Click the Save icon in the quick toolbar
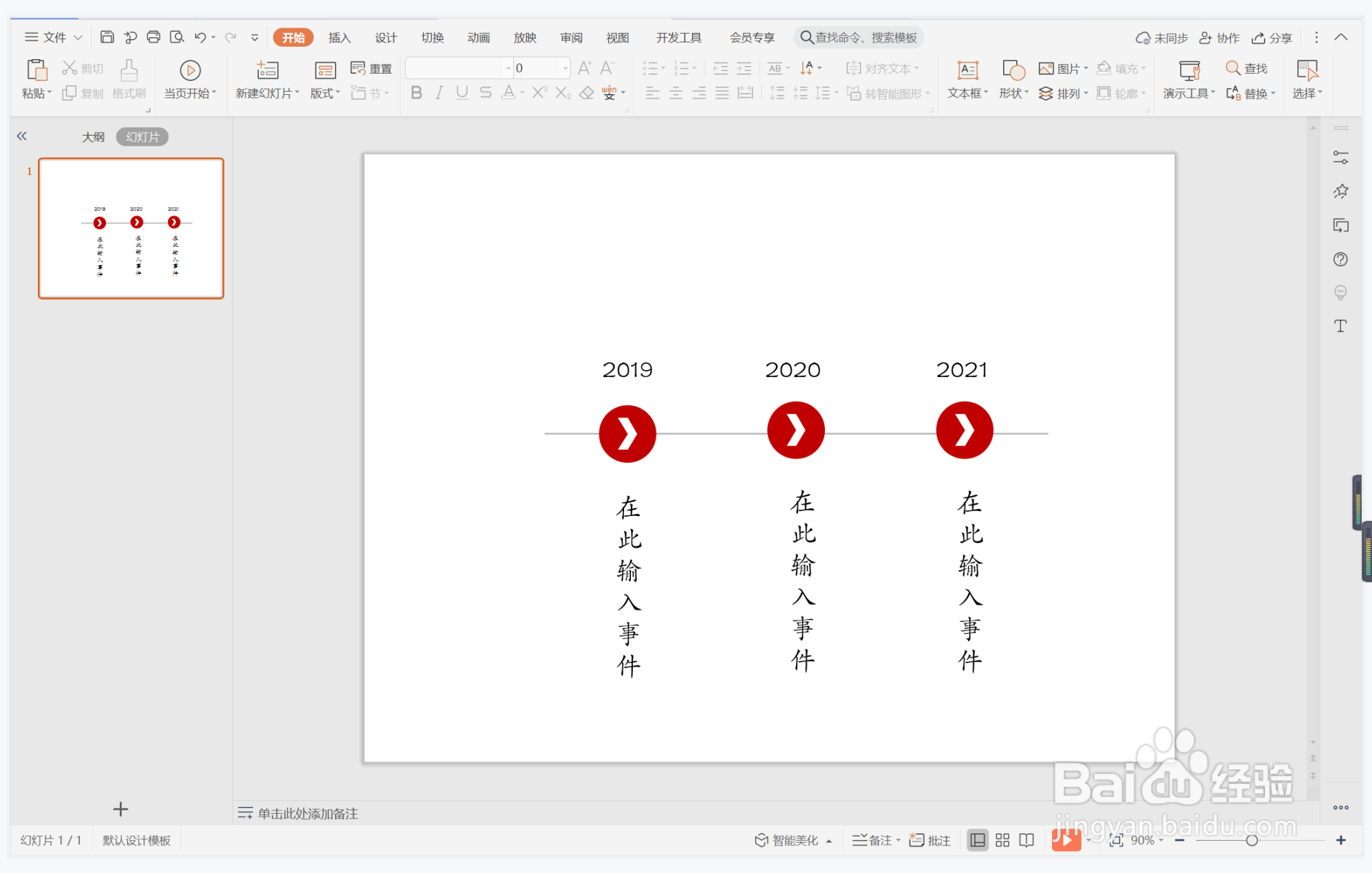The image size is (1372, 873). tap(107, 37)
